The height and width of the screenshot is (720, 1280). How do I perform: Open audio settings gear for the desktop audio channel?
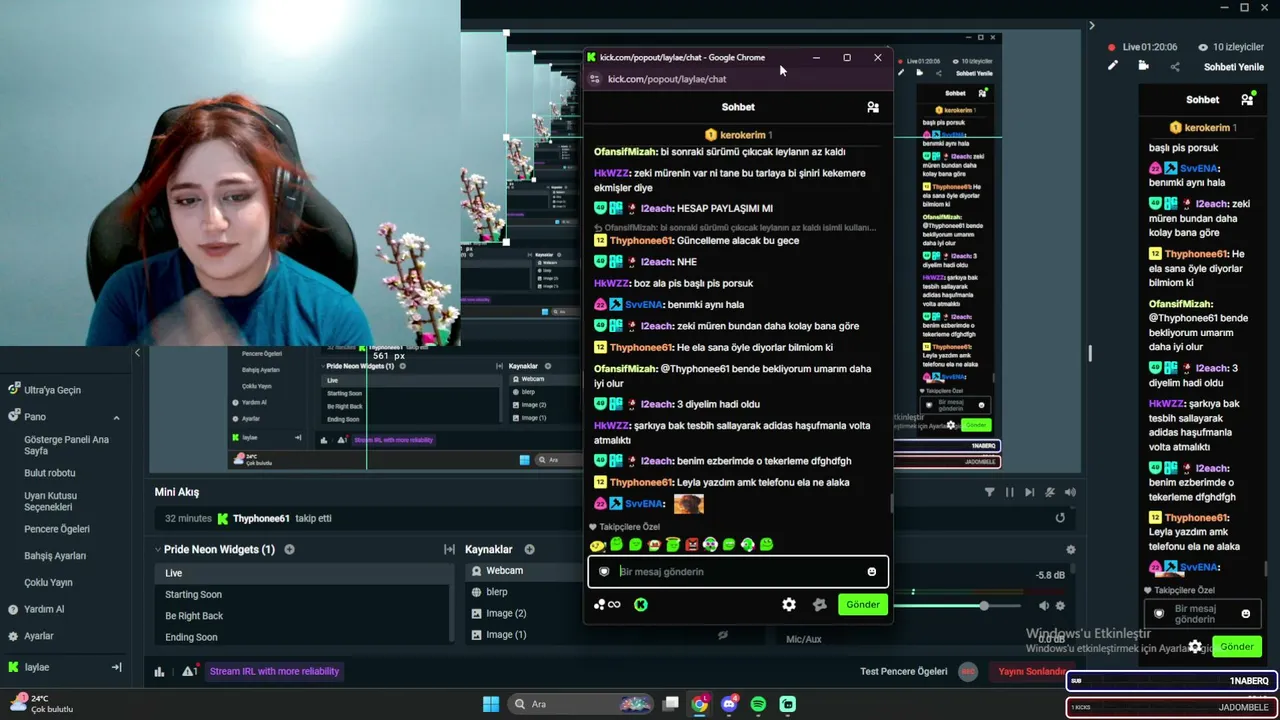pos(1060,606)
